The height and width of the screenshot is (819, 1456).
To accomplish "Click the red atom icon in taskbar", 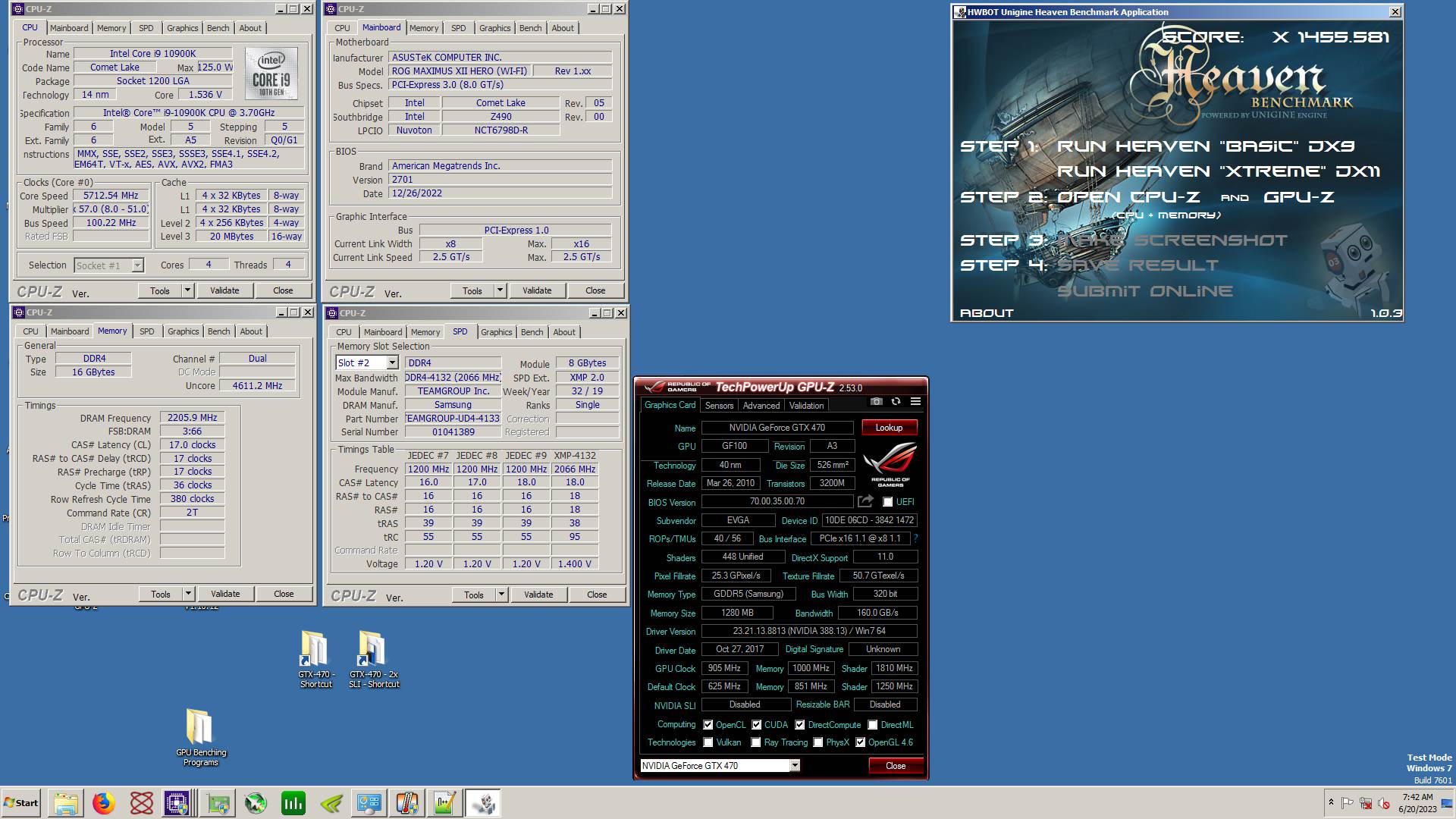I will coord(141,803).
